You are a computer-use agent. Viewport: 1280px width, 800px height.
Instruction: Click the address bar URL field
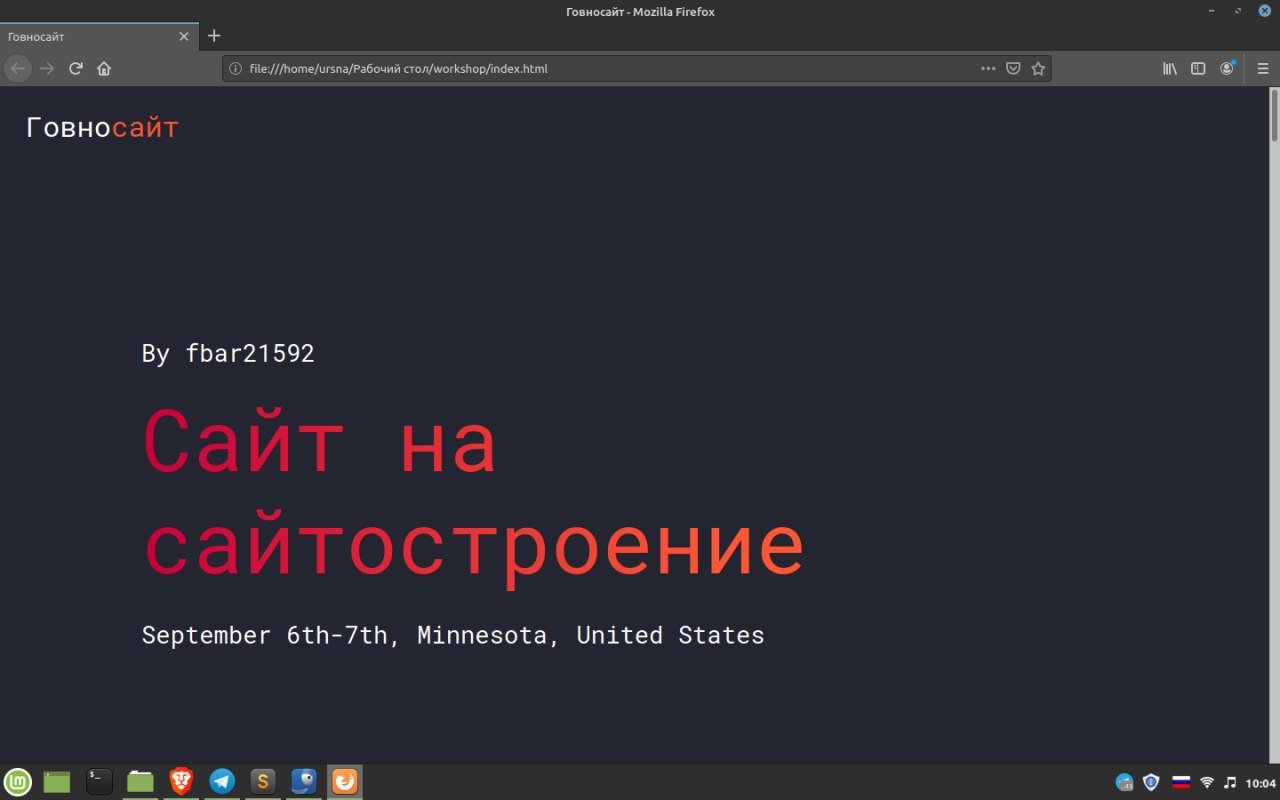coord(636,69)
